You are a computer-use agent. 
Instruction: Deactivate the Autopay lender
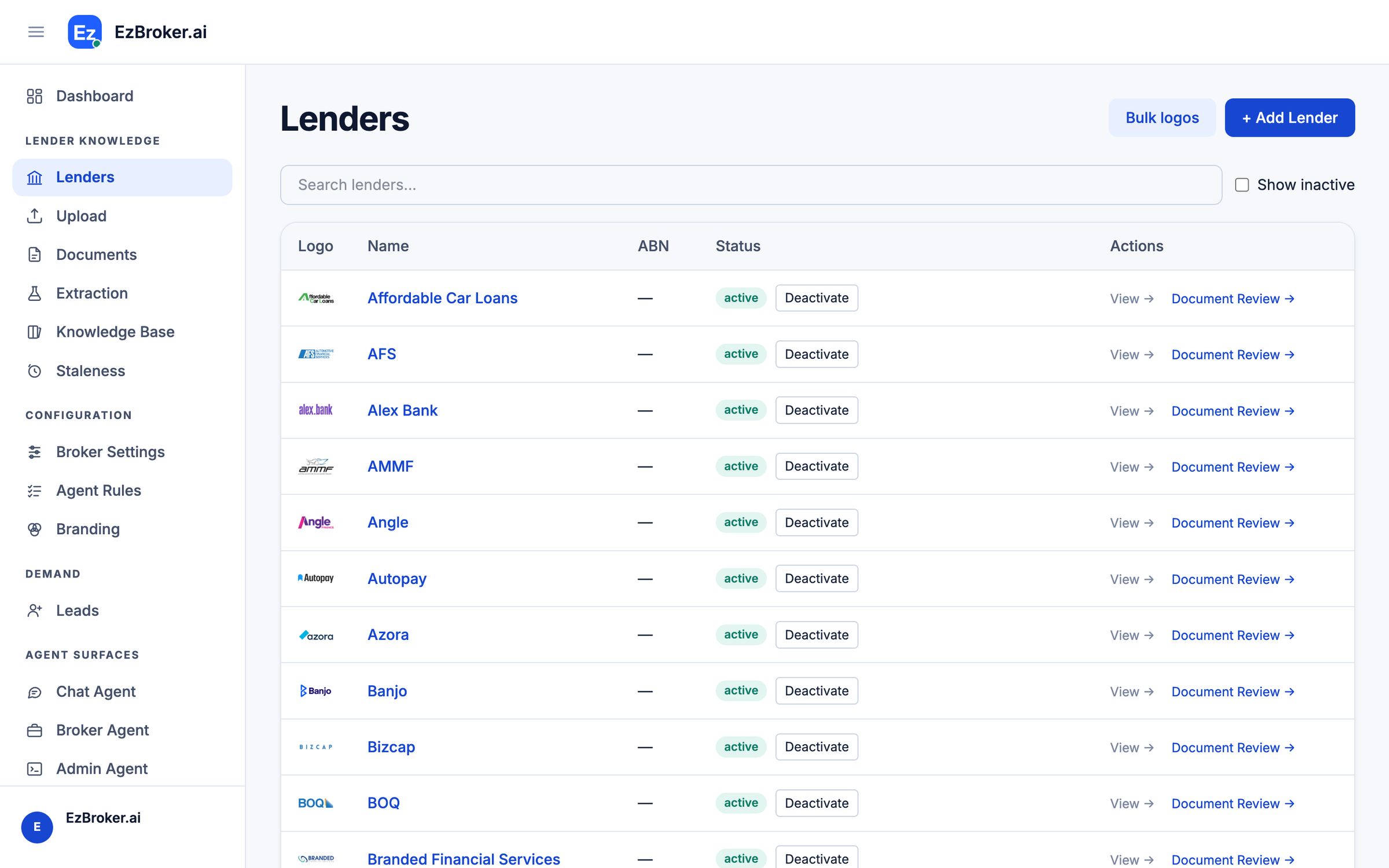click(x=817, y=579)
